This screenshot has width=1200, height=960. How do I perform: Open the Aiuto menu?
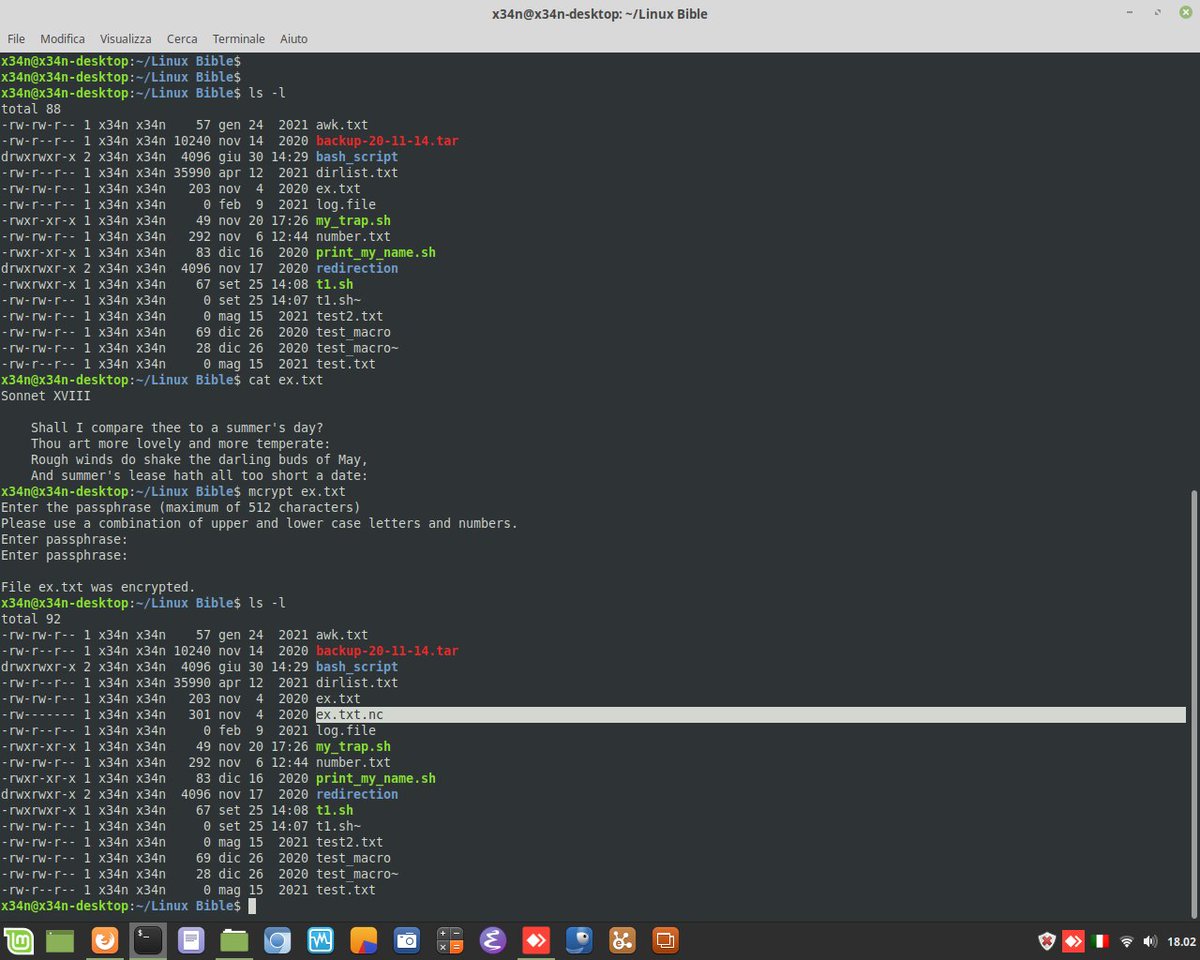pyautogui.click(x=293, y=39)
